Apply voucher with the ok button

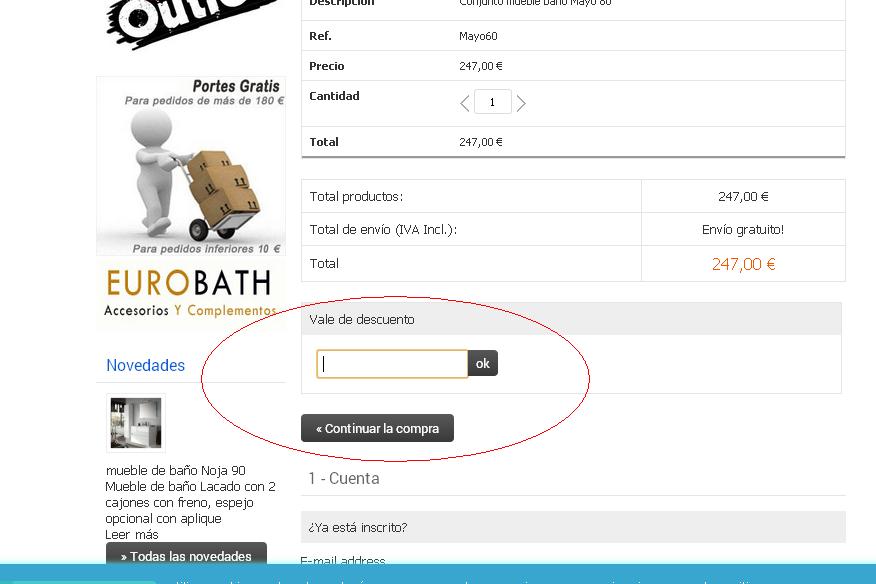click(x=483, y=364)
